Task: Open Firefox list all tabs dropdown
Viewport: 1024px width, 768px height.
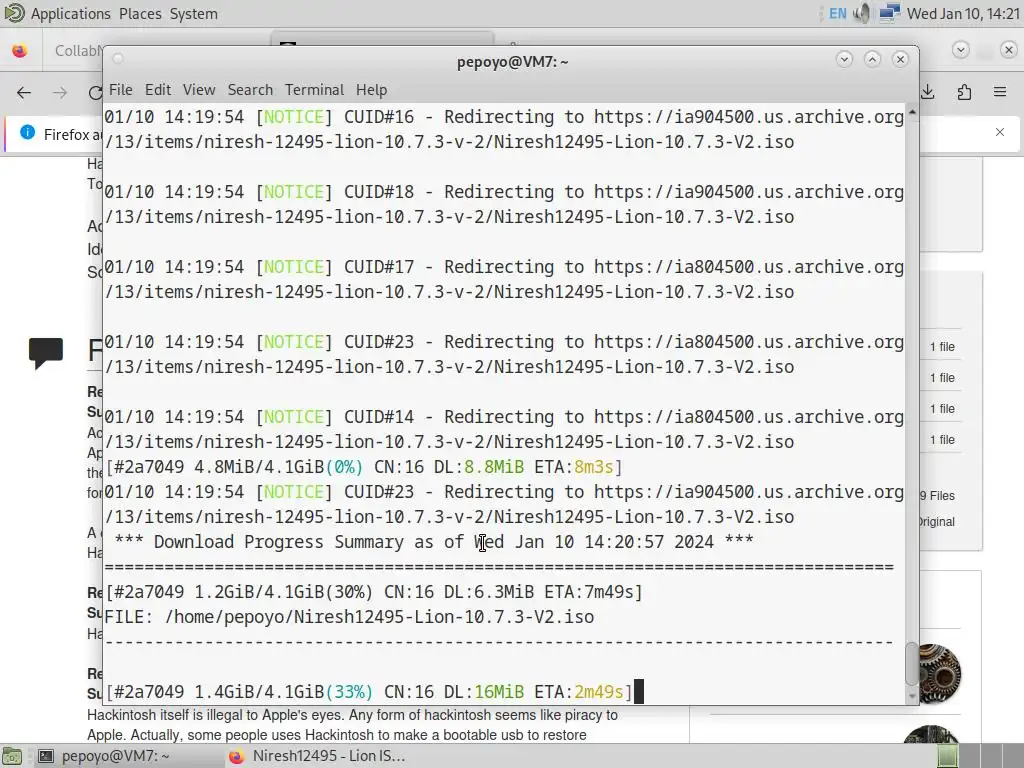Action: (x=961, y=50)
